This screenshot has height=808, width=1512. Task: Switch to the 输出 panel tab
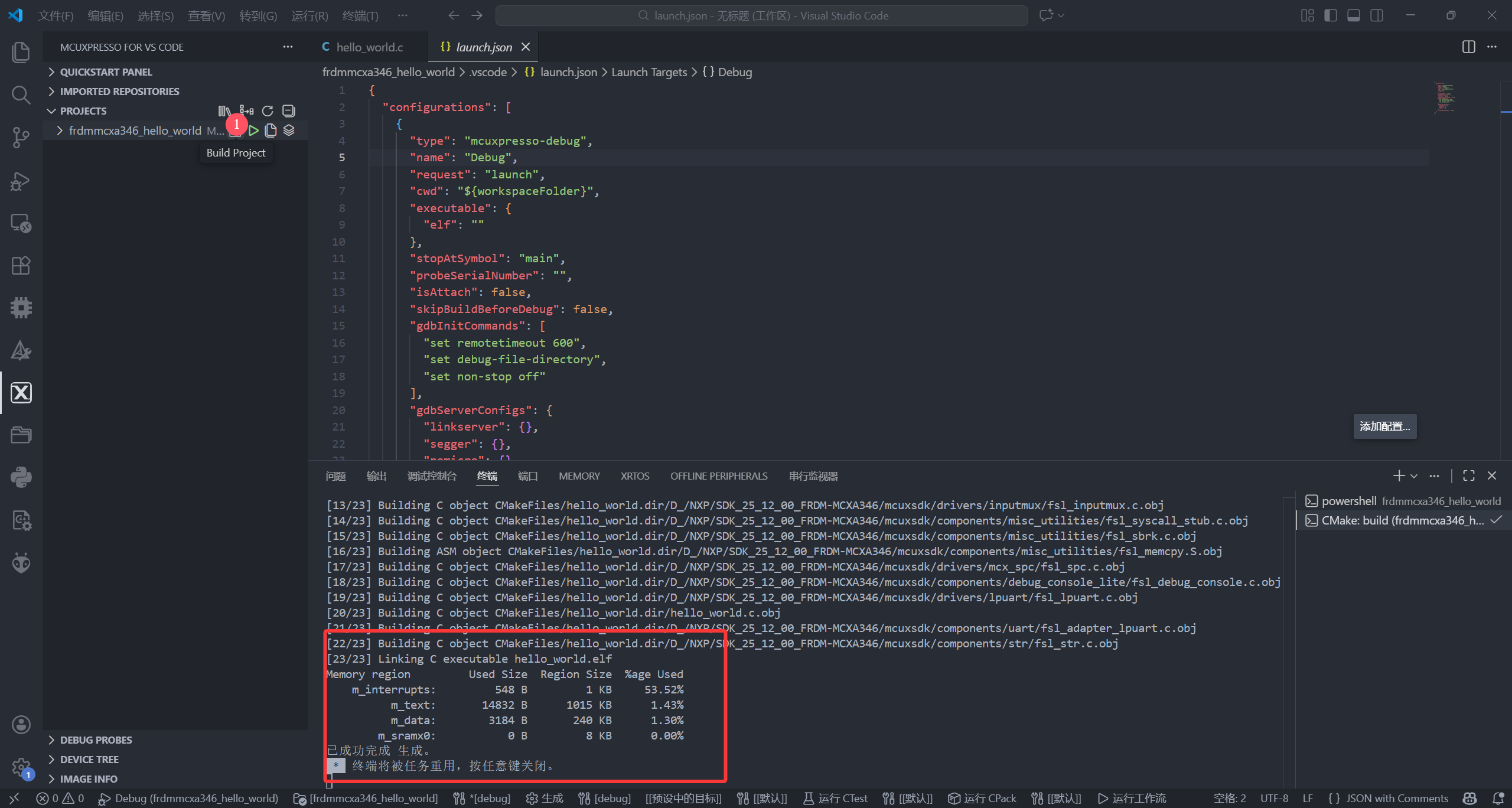(x=376, y=476)
